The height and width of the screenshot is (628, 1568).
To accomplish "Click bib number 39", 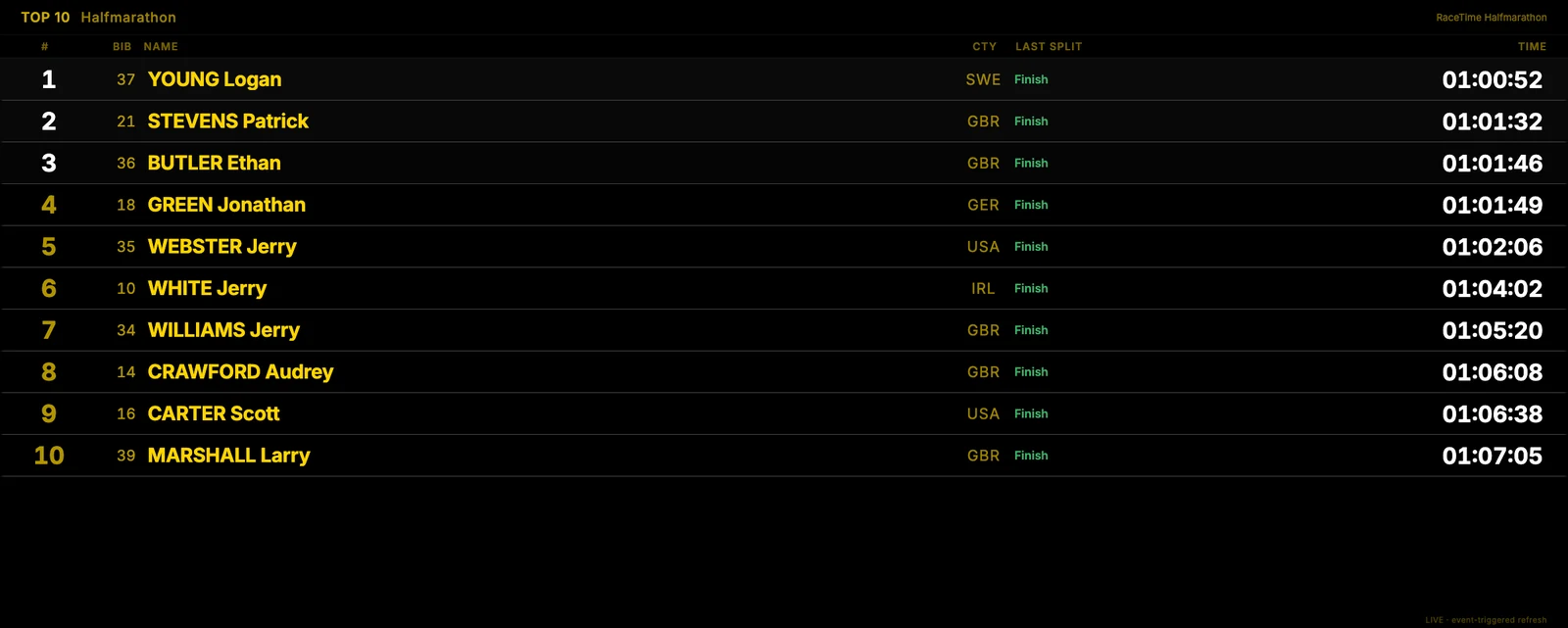I will (125, 456).
